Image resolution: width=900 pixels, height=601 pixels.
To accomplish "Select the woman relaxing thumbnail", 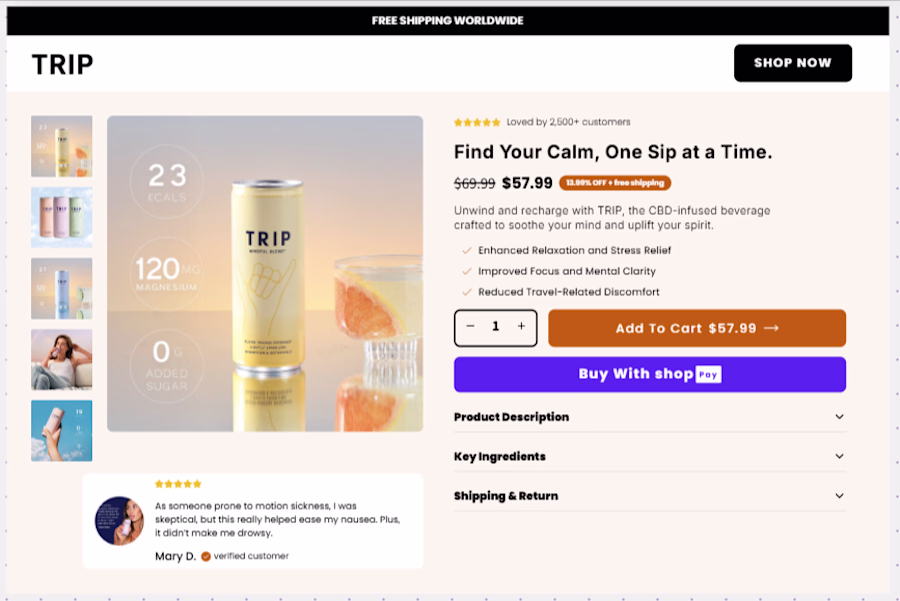I will coord(62,359).
